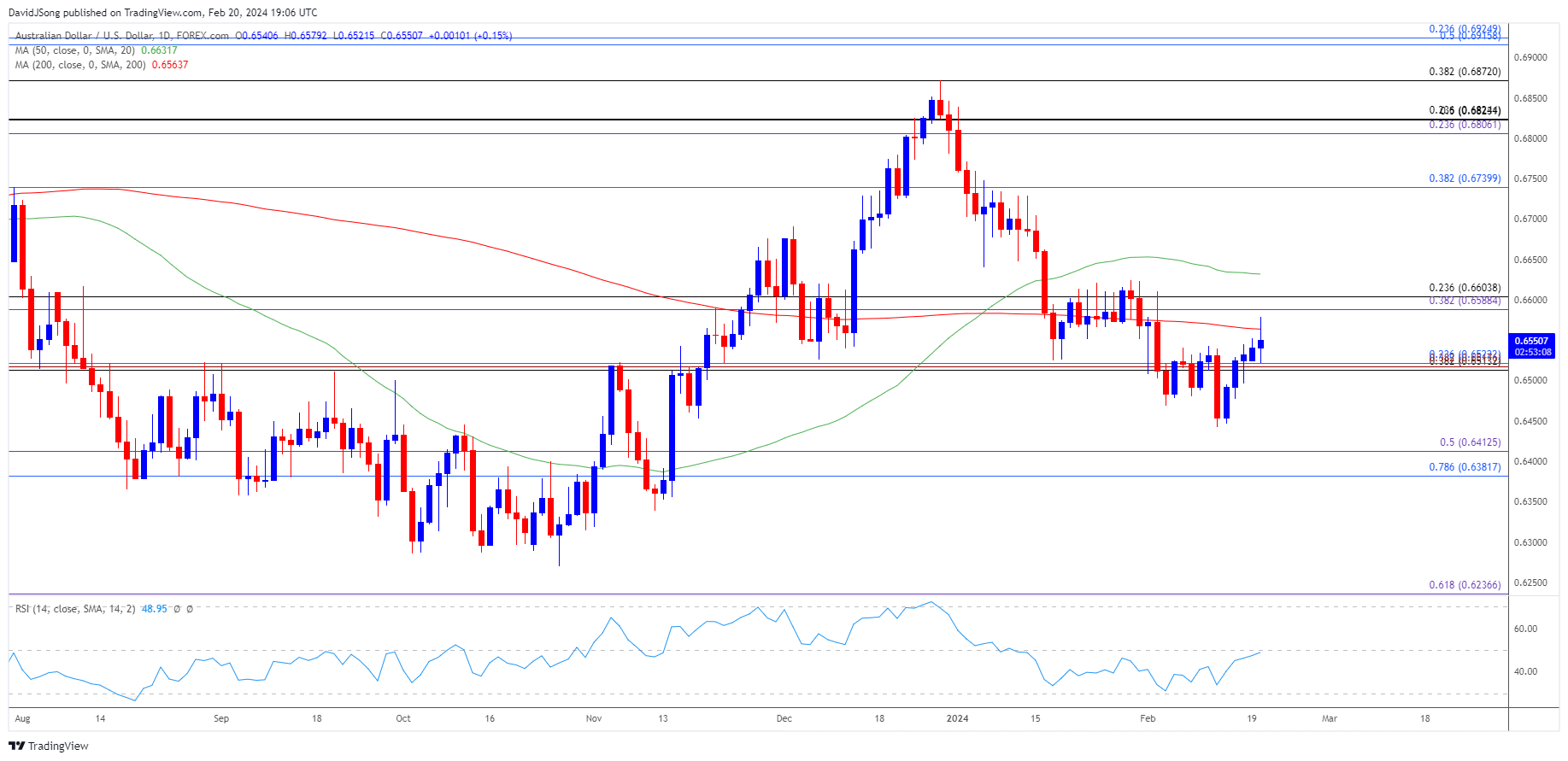Click the Fibonacci label 0.786 (0.63817)
This screenshot has height=761, width=1568.
click(1465, 467)
